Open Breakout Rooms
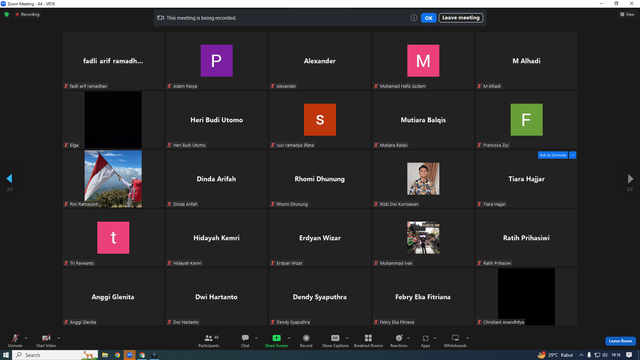 click(x=368, y=340)
